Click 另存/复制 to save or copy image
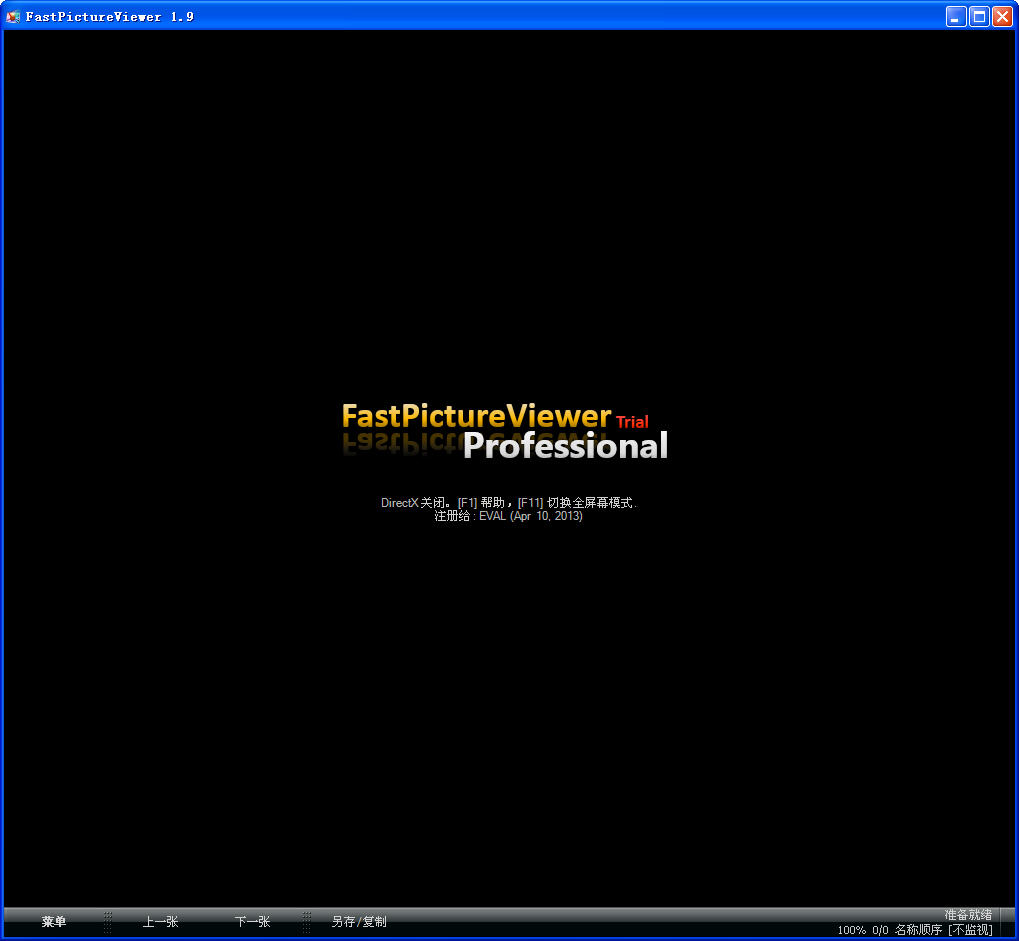1019x941 pixels. [x=360, y=922]
